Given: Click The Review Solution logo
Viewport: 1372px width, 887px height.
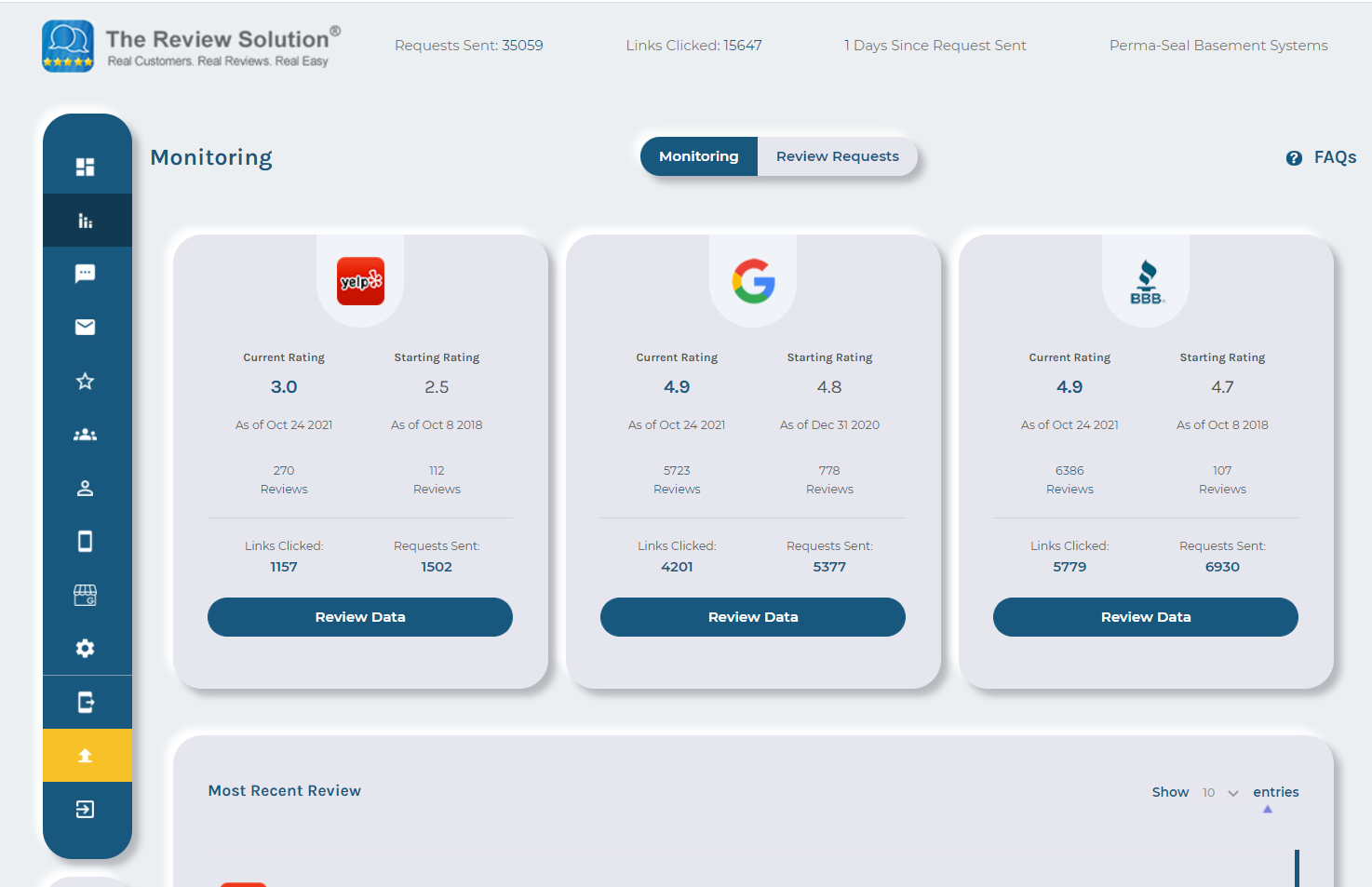Looking at the screenshot, I should coord(192,47).
